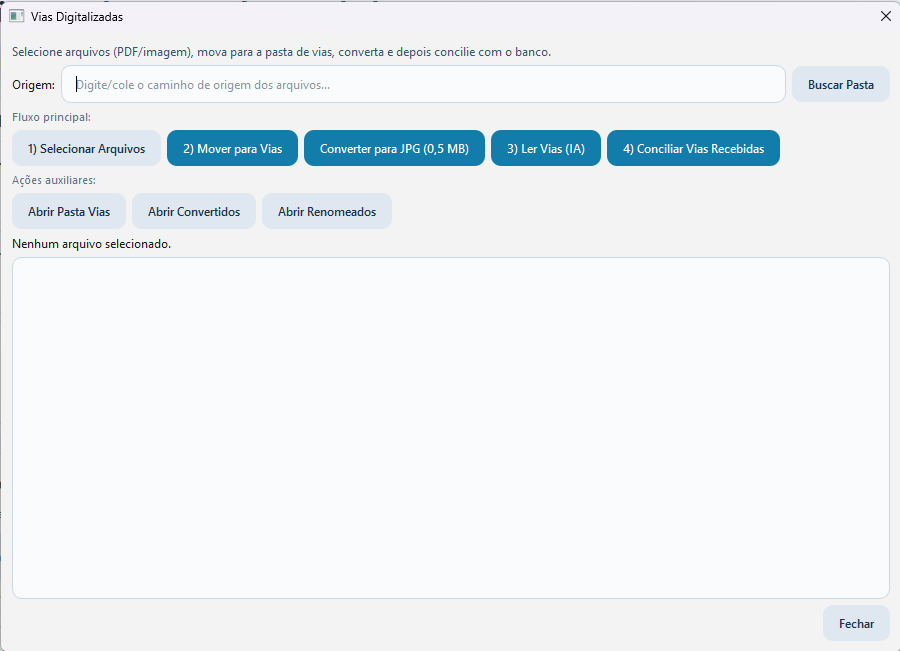Viewport: 900px width, 651px height.
Task: Click 2) Mover para Vias button
Action: pyautogui.click(x=232, y=148)
